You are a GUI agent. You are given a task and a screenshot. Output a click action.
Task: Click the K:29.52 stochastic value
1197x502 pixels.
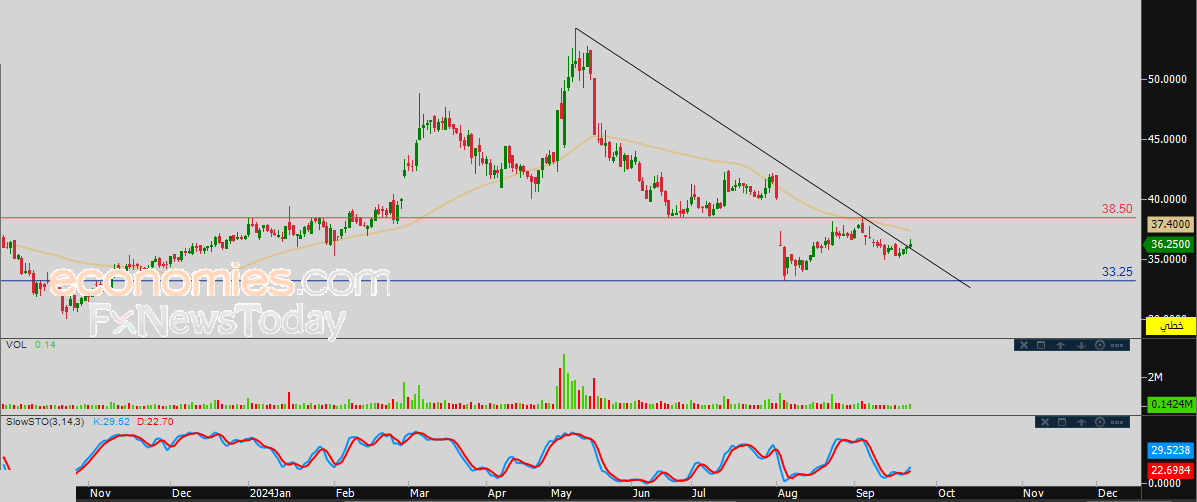coord(111,420)
